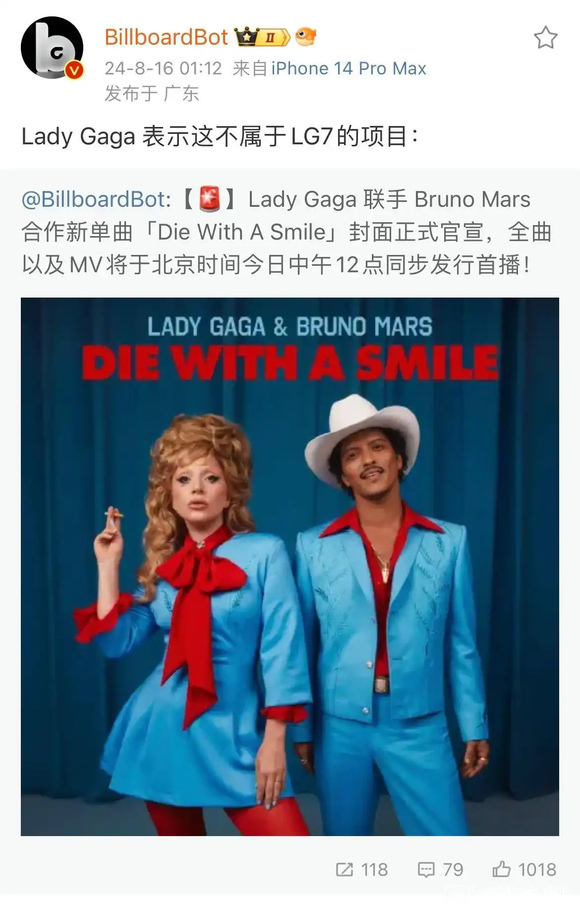Click the red siren emoji

(209, 199)
